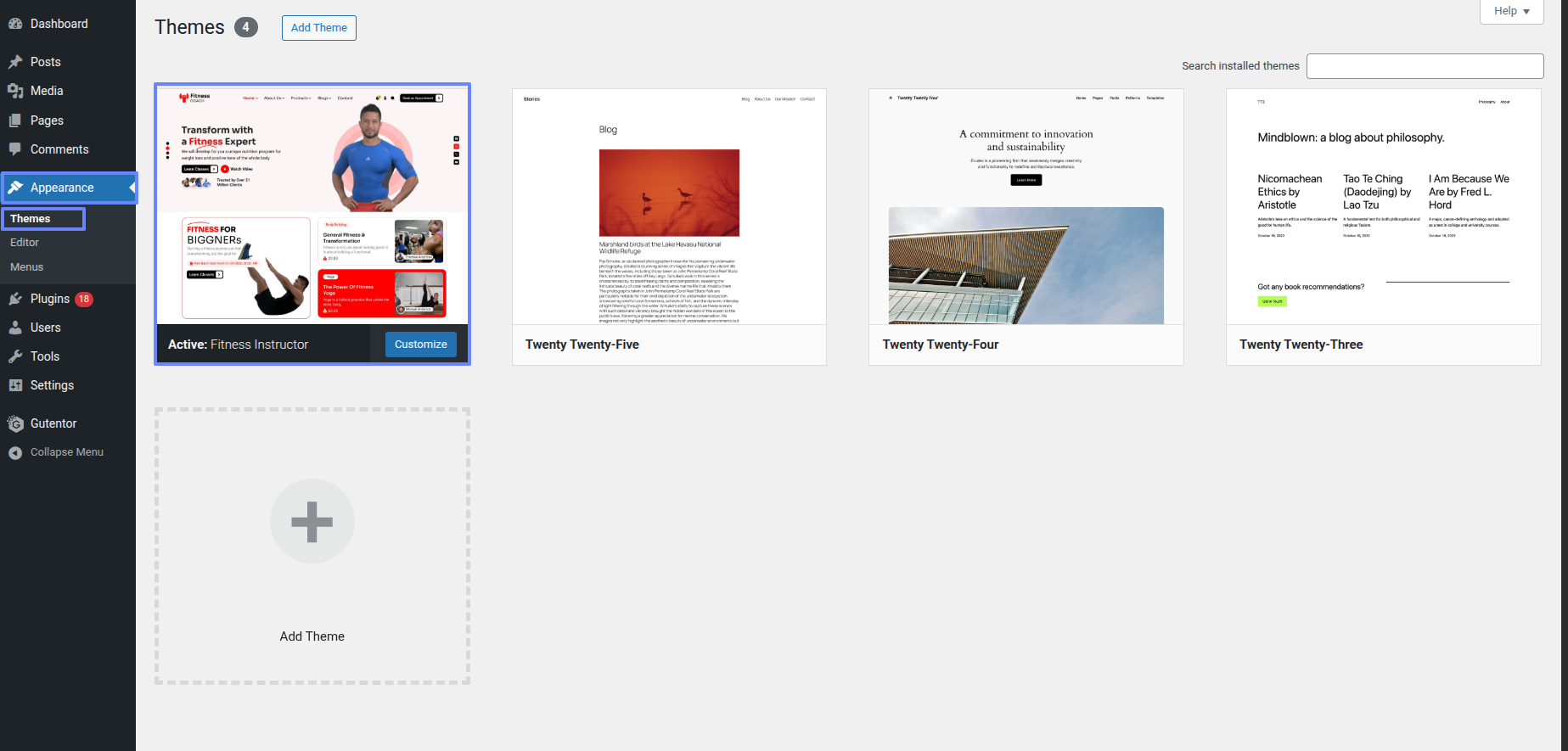Viewport: 1568px width, 751px height.
Task: Click the Users person icon
Action: coord(15,328)
